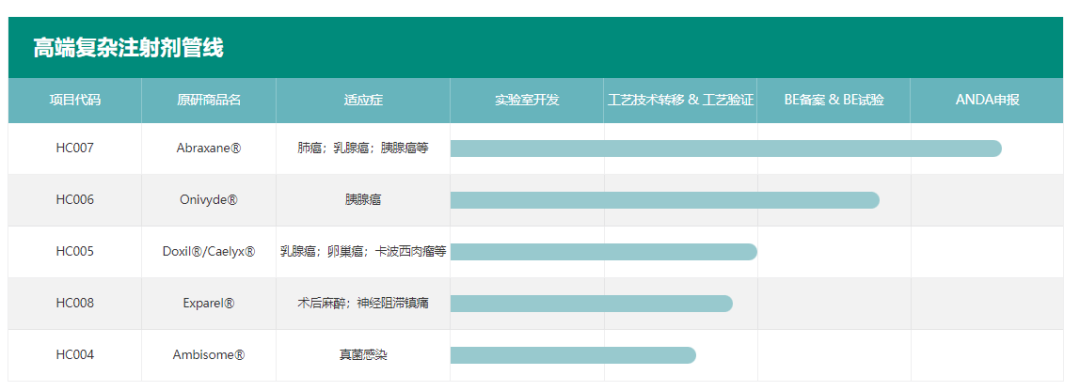Click the HC005 progress bar
This screenshot has width=1080, height=391.
point(604,251)
